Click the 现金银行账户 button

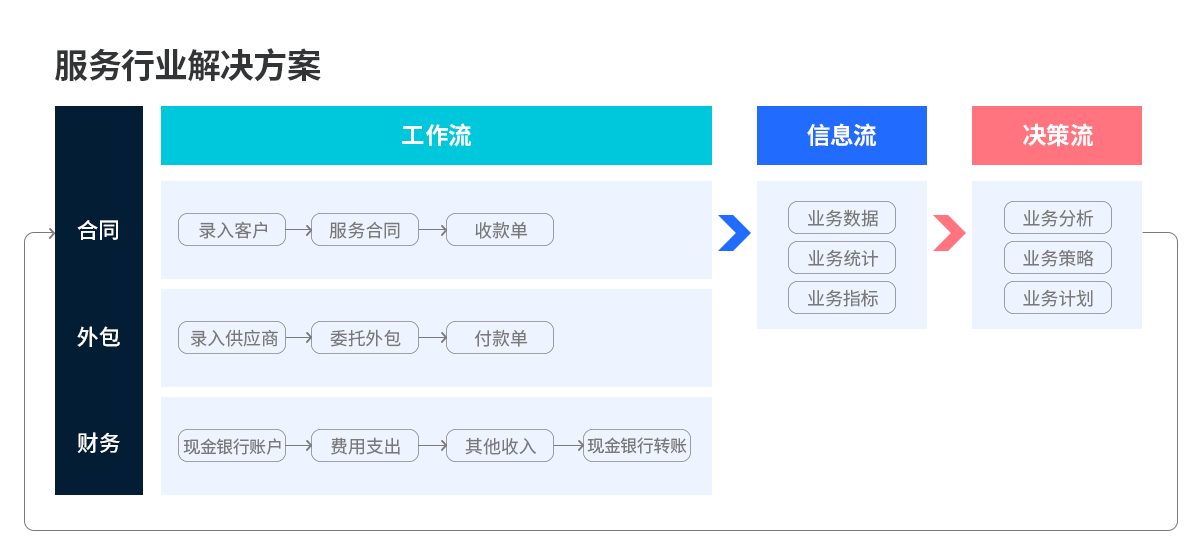tap(232, 446)
